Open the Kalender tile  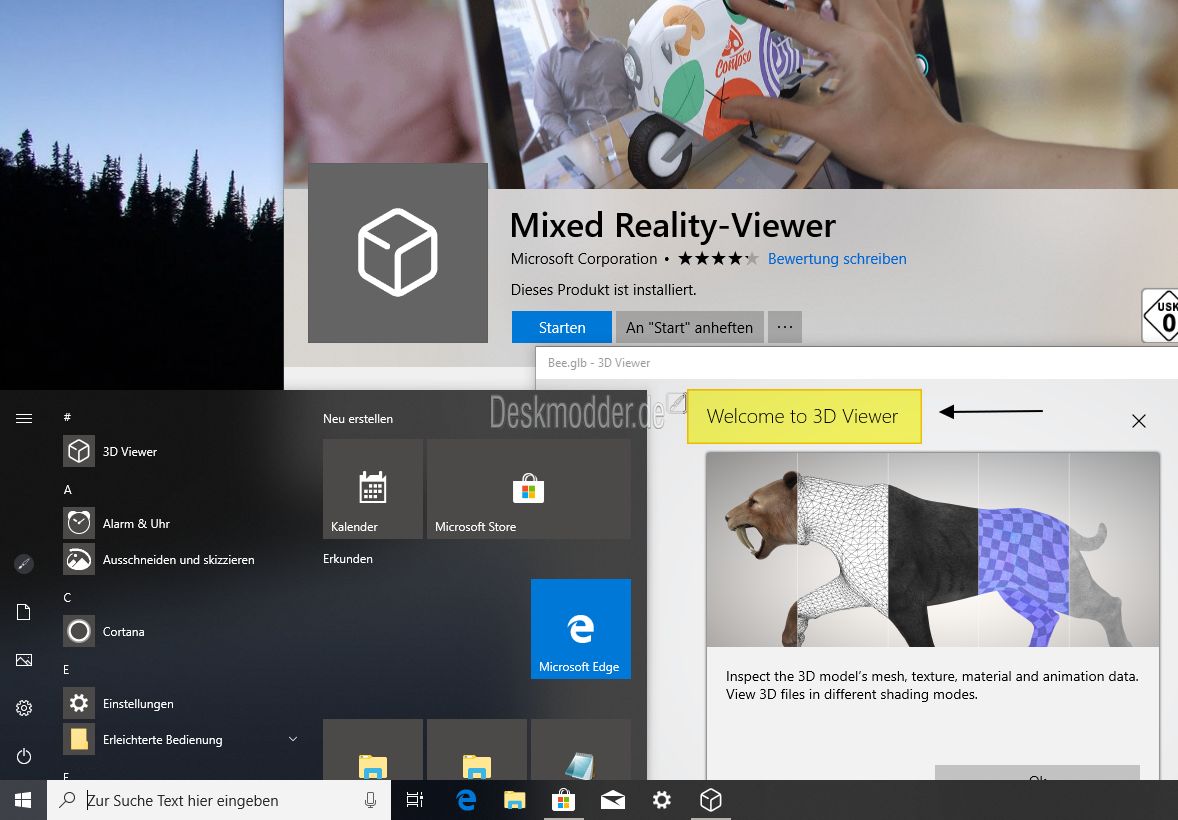(x=373, y=489)
